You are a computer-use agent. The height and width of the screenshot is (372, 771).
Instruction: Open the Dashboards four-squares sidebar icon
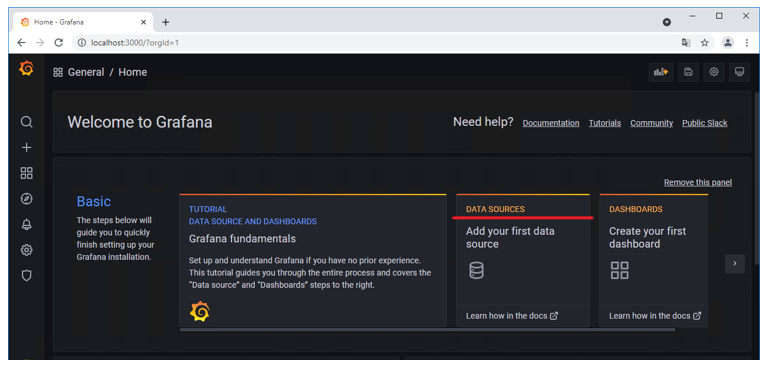coord(27,173)
